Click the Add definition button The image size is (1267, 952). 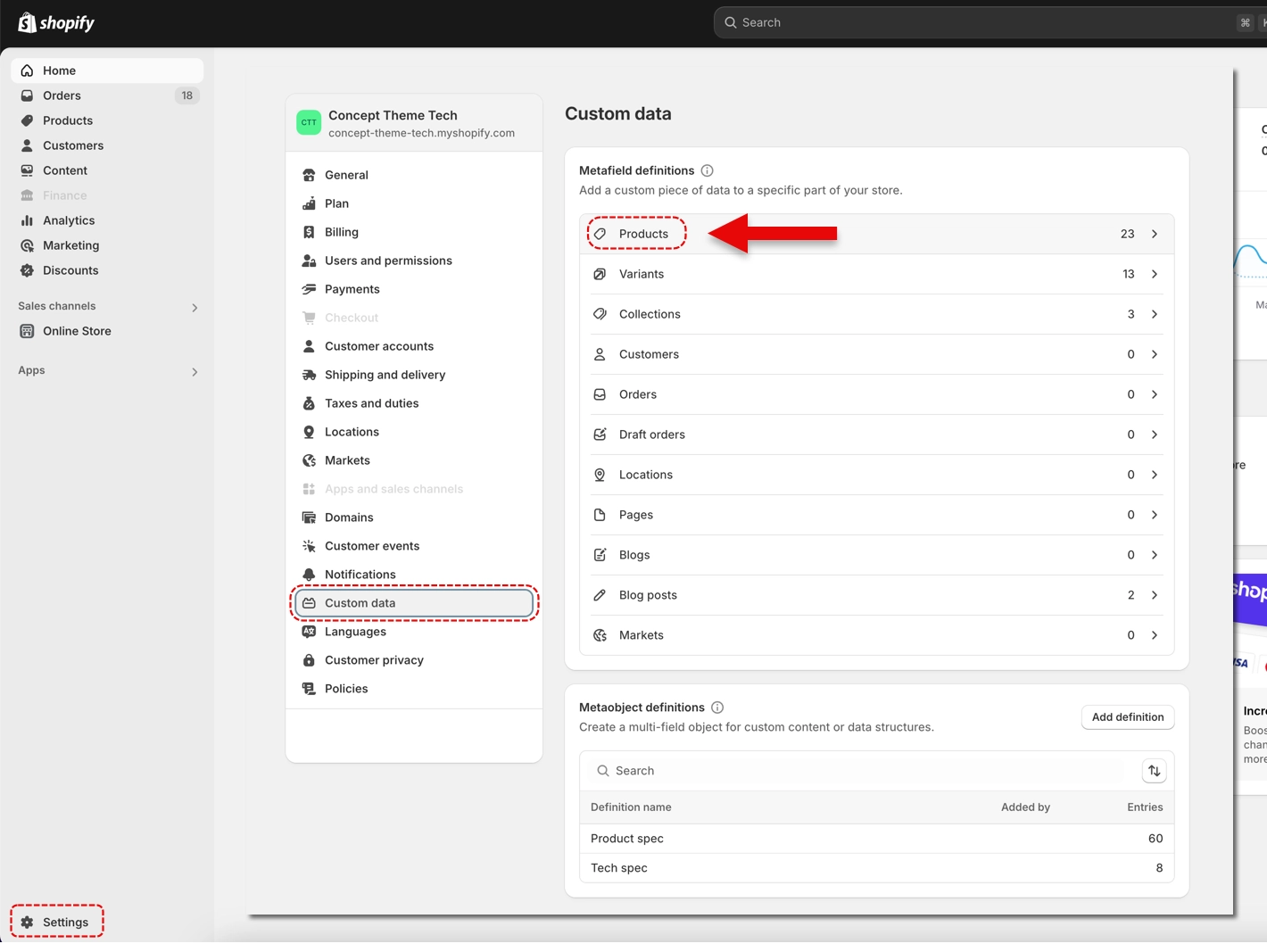coord(1127,717)
